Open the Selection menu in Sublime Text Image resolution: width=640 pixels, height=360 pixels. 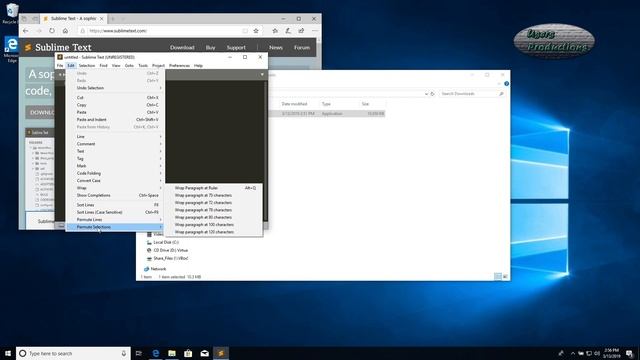click(x=87, y=65)
